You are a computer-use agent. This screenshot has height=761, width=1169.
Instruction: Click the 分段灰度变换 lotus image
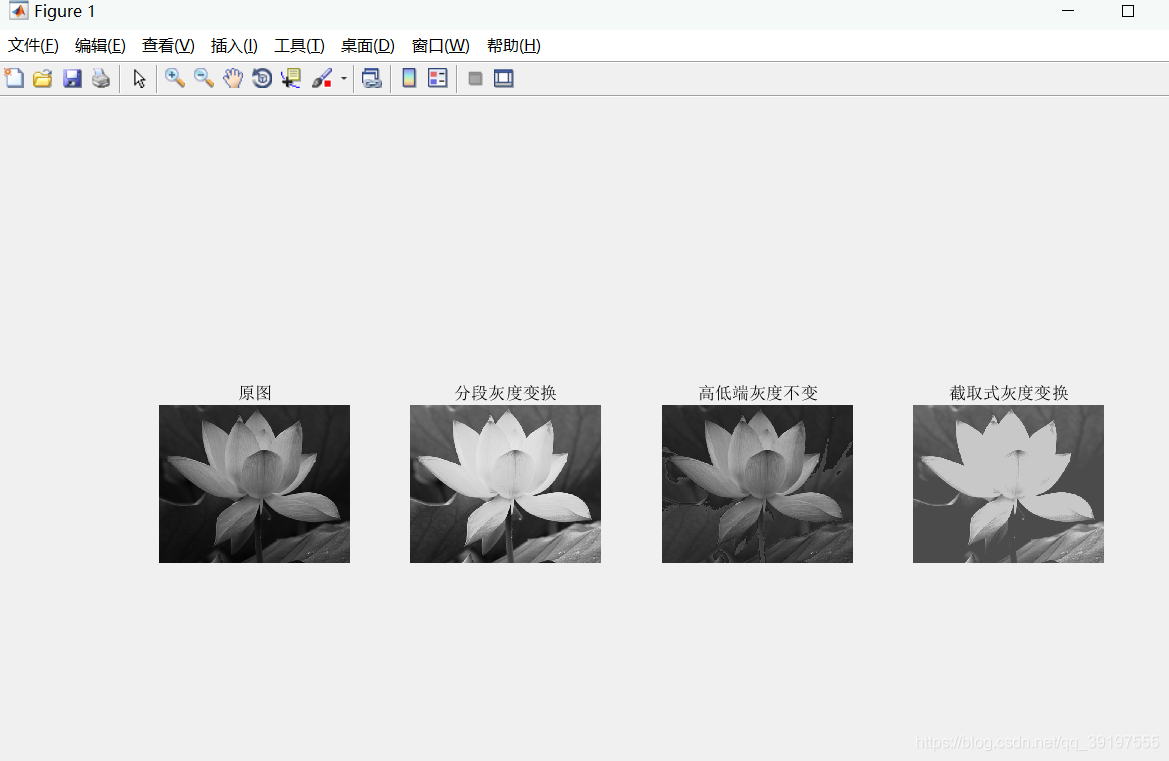pos(505,484)
